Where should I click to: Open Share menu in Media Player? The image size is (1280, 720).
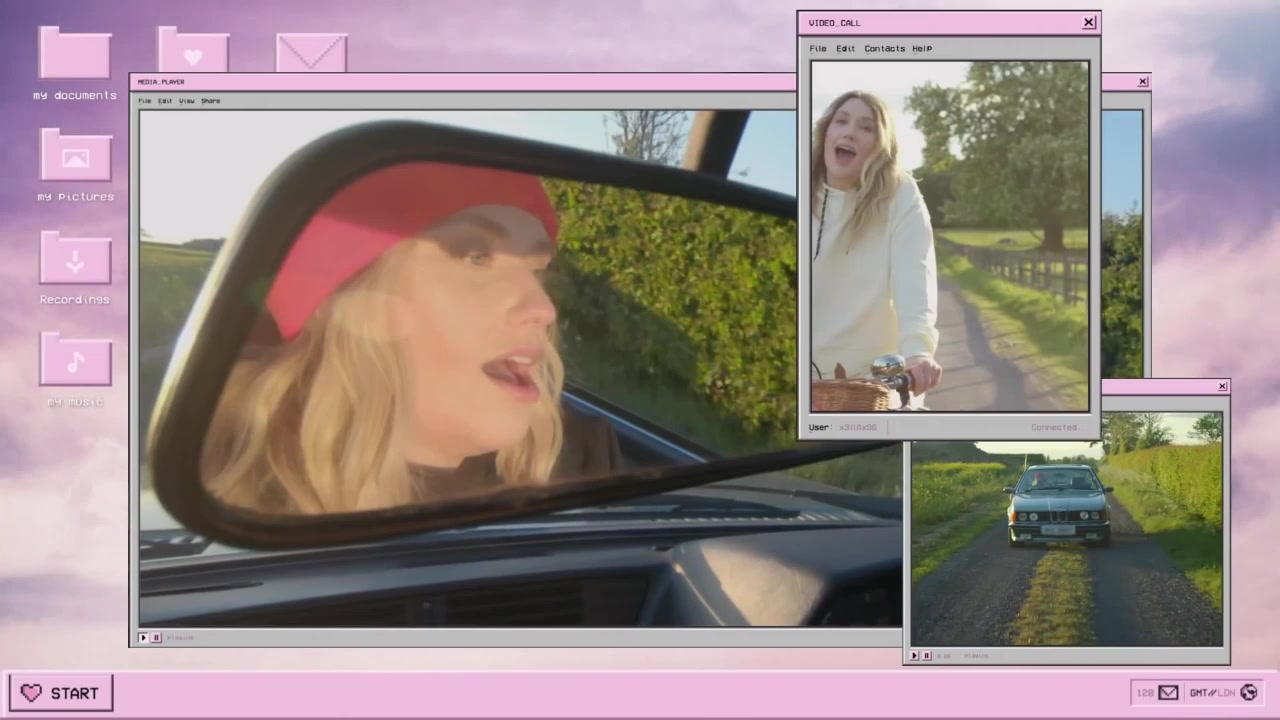(x=211, y=101)
